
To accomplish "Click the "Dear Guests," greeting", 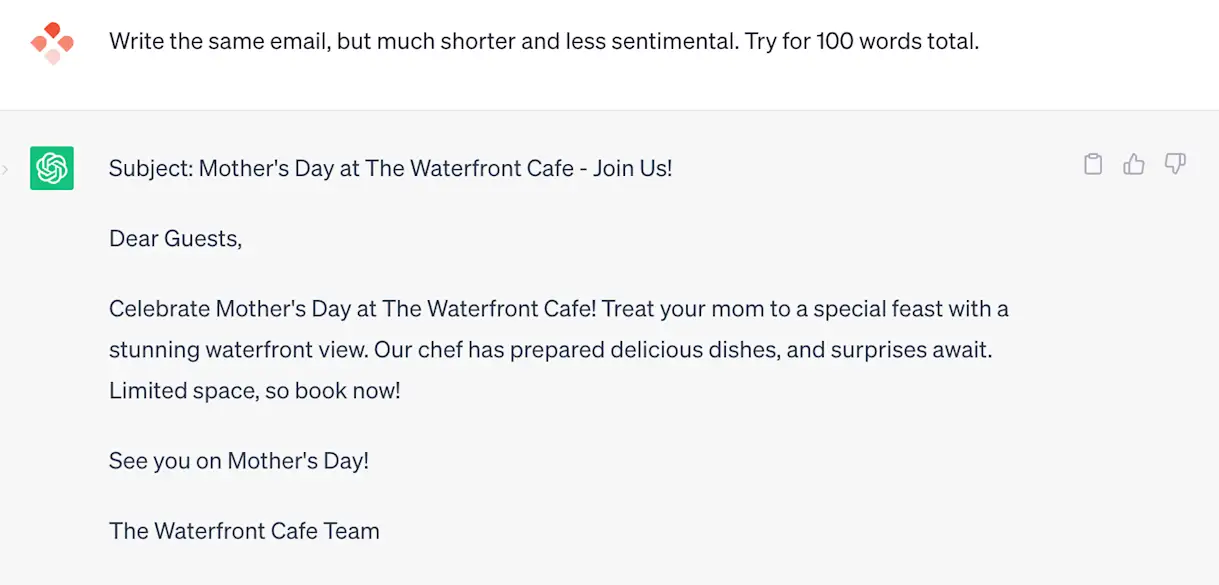I will click(176, 239).
